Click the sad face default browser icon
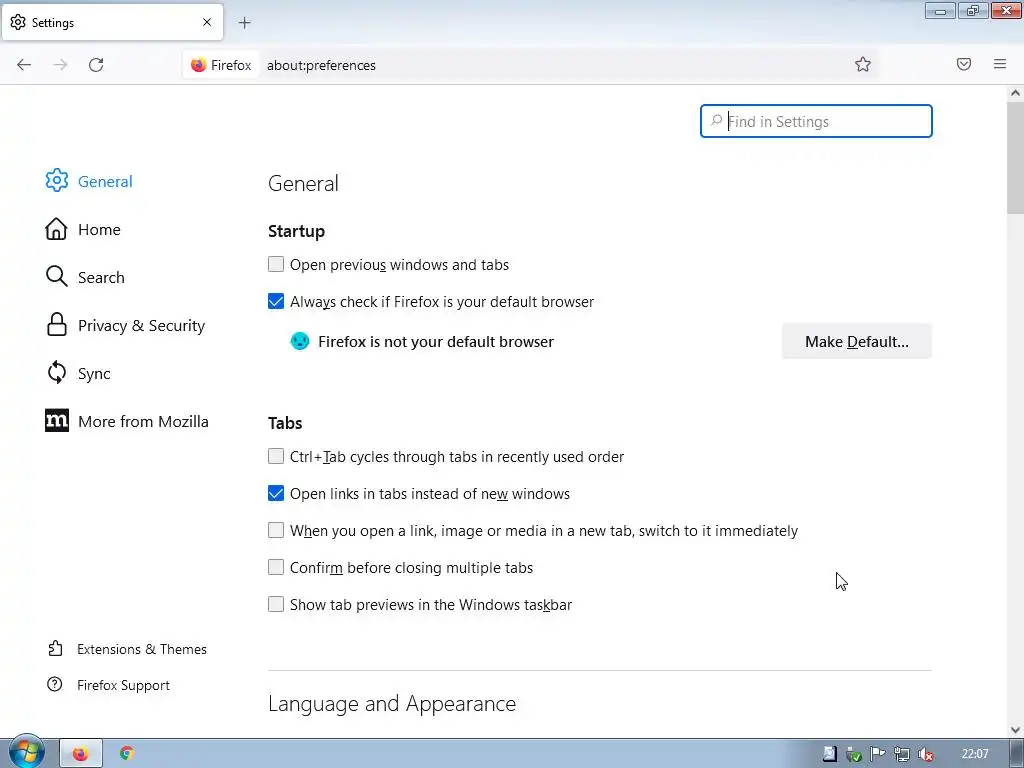This screenshot has width=1024, height=768. click(300, 341)
